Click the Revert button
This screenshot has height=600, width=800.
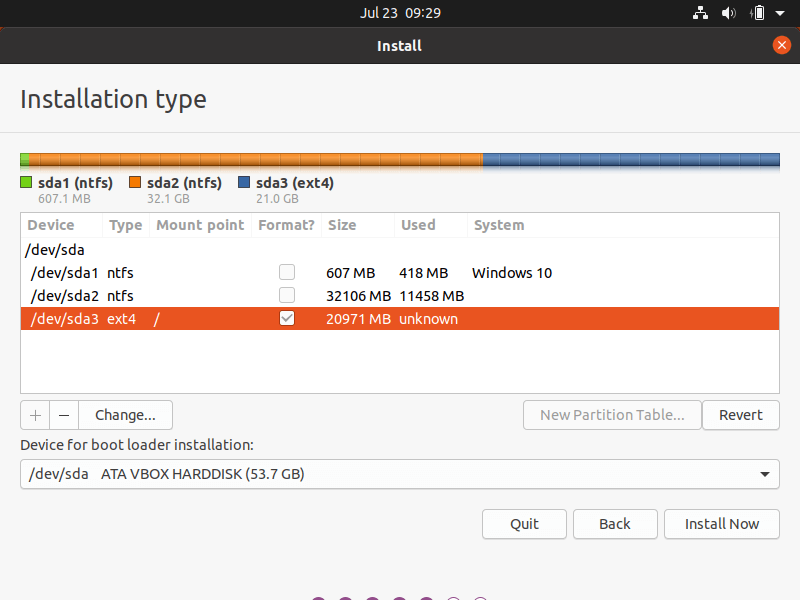point(741,415)
